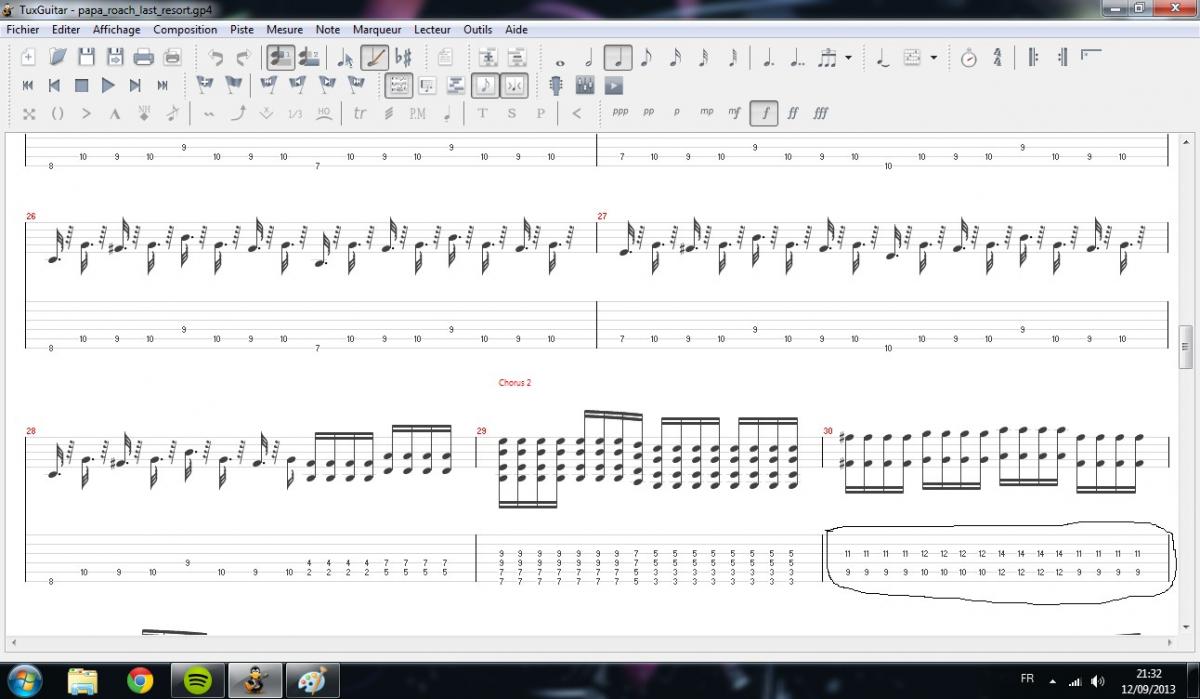Redo the last undone edit
This screenshot has height=699, width=1200.
tap(242, 57)
